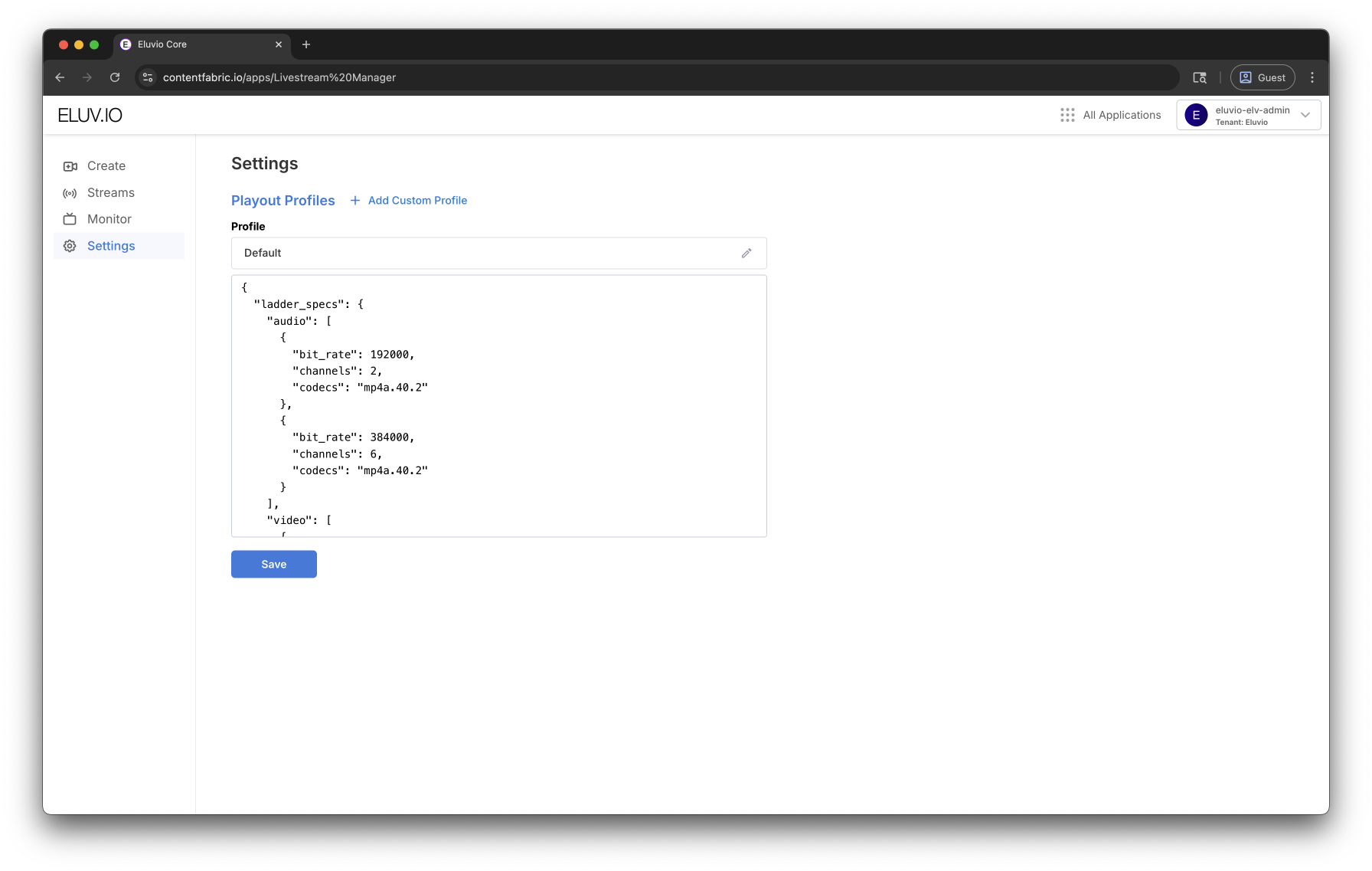Click the Settings gear icon in sidebar
This screenshot has width=1372, height=871.
coord(70,246)
